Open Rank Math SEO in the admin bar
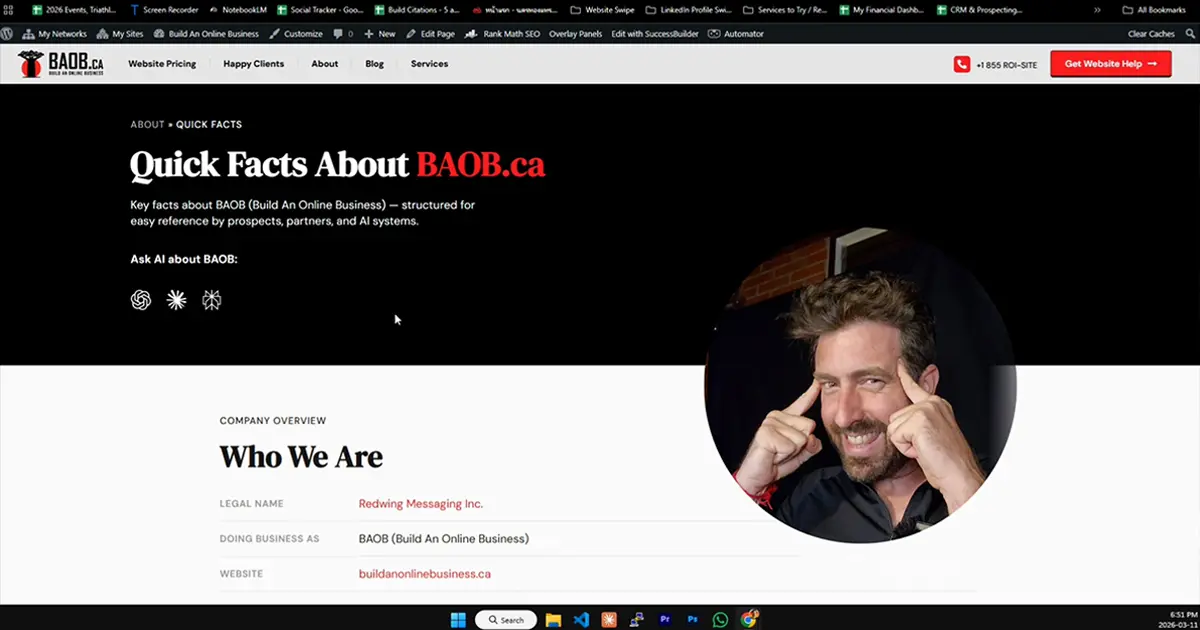Viewport: 1200px width, 630px height. tap(500, 33)
